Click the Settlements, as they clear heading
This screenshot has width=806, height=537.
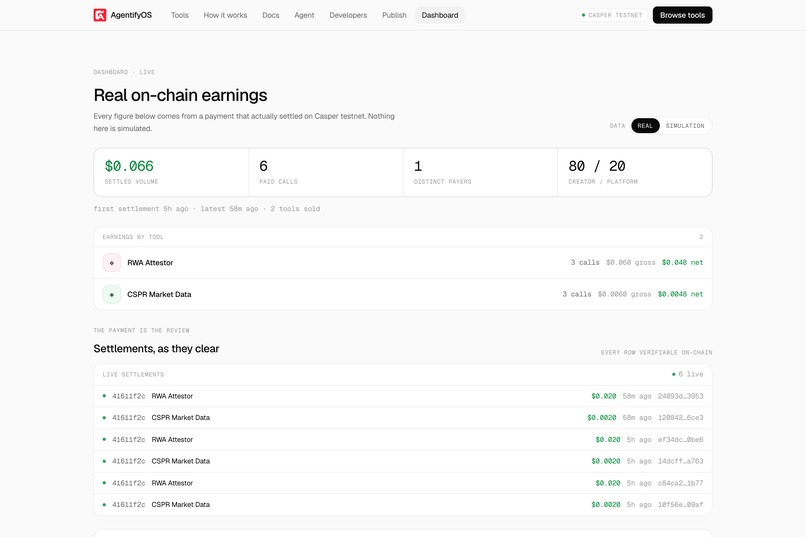[x=156, y=348]
